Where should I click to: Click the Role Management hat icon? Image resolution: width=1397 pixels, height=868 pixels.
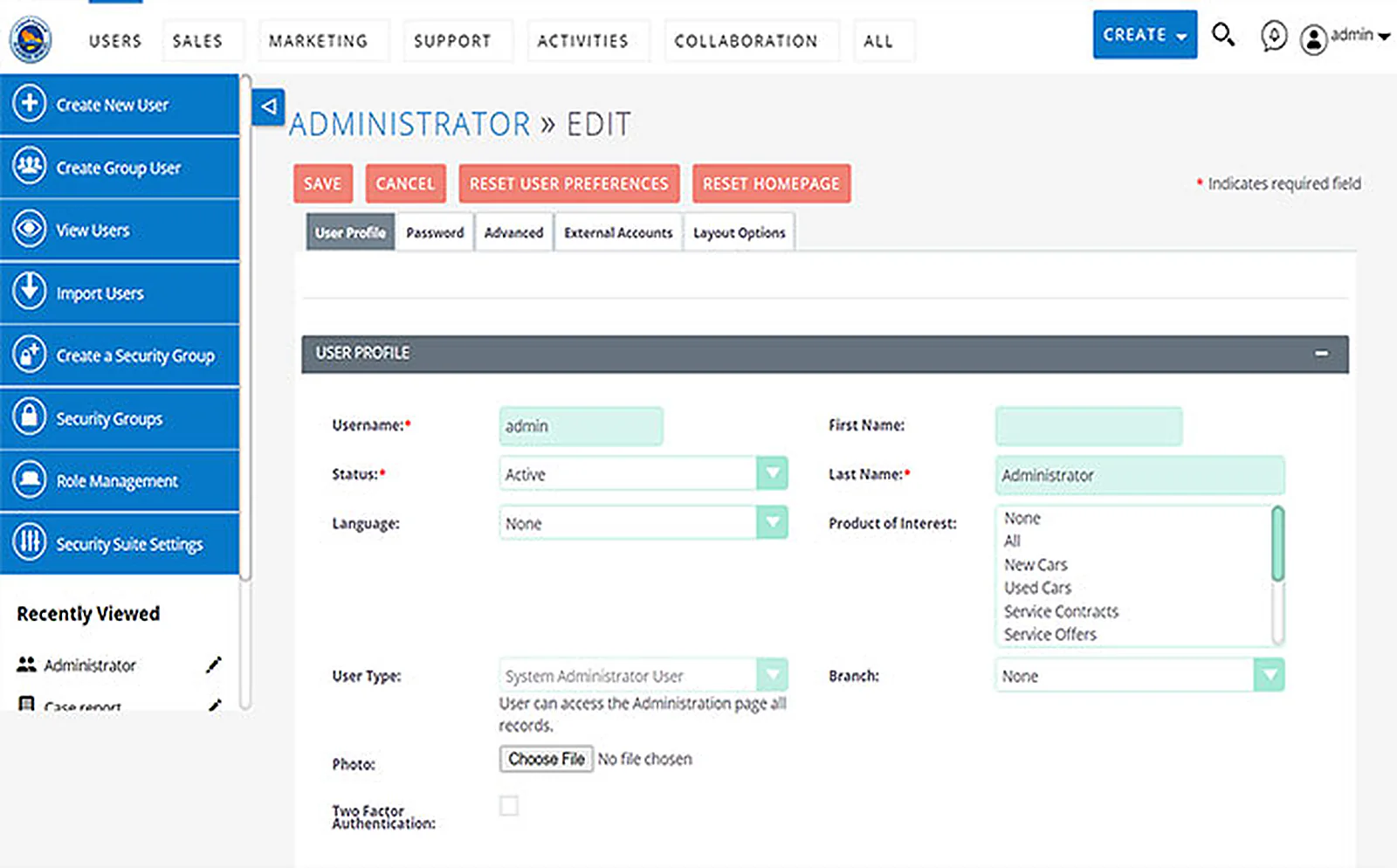[29, 479]
